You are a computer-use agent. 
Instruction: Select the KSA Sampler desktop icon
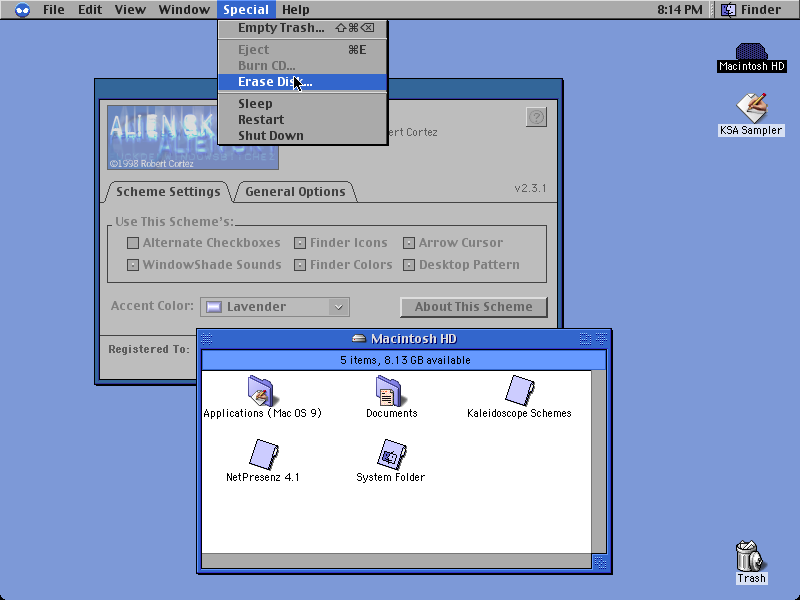click(751, 108)
